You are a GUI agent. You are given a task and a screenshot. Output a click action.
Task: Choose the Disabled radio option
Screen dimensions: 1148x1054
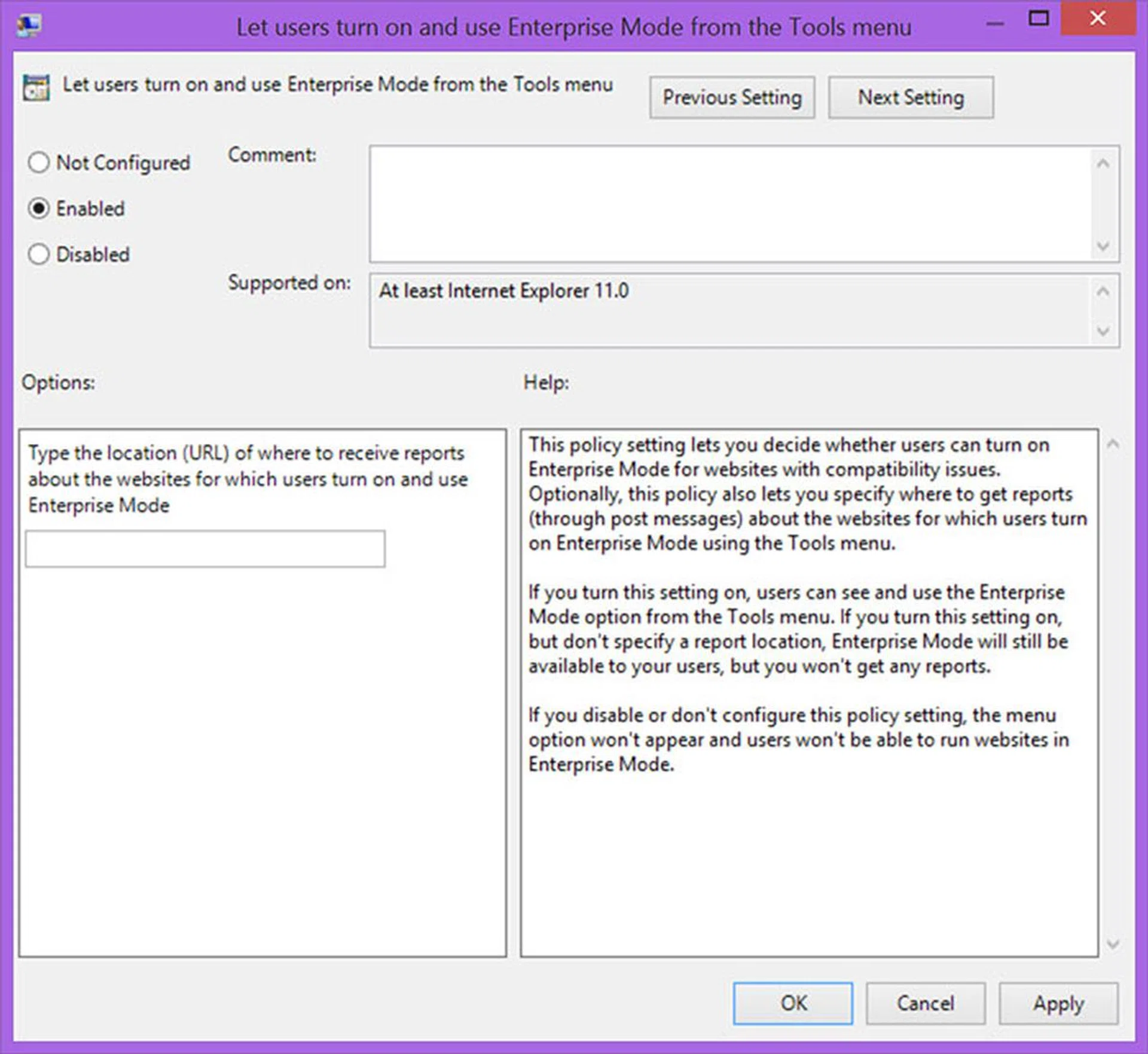click(39, 254)
